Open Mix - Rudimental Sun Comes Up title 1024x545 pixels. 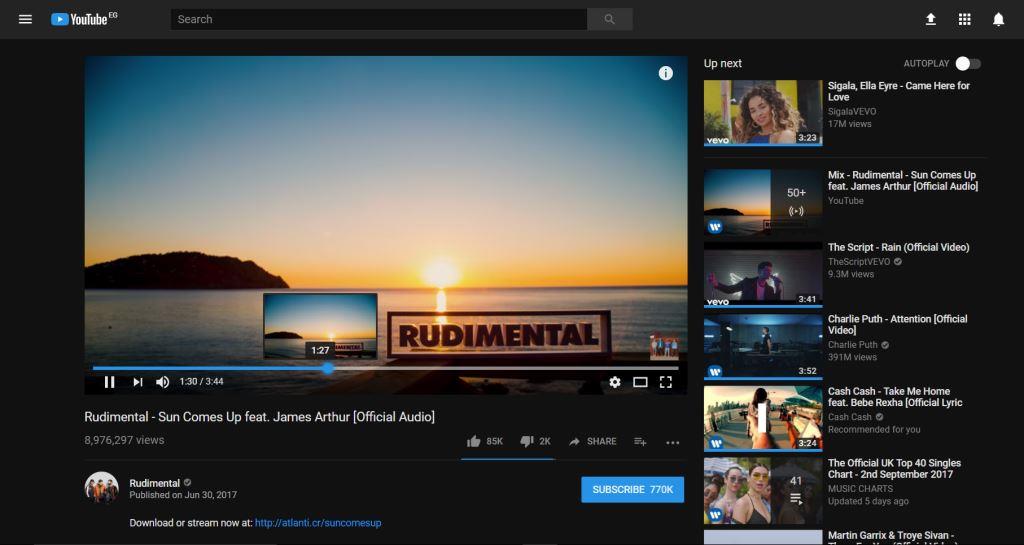pyautogui.click(x=903, y=181)
